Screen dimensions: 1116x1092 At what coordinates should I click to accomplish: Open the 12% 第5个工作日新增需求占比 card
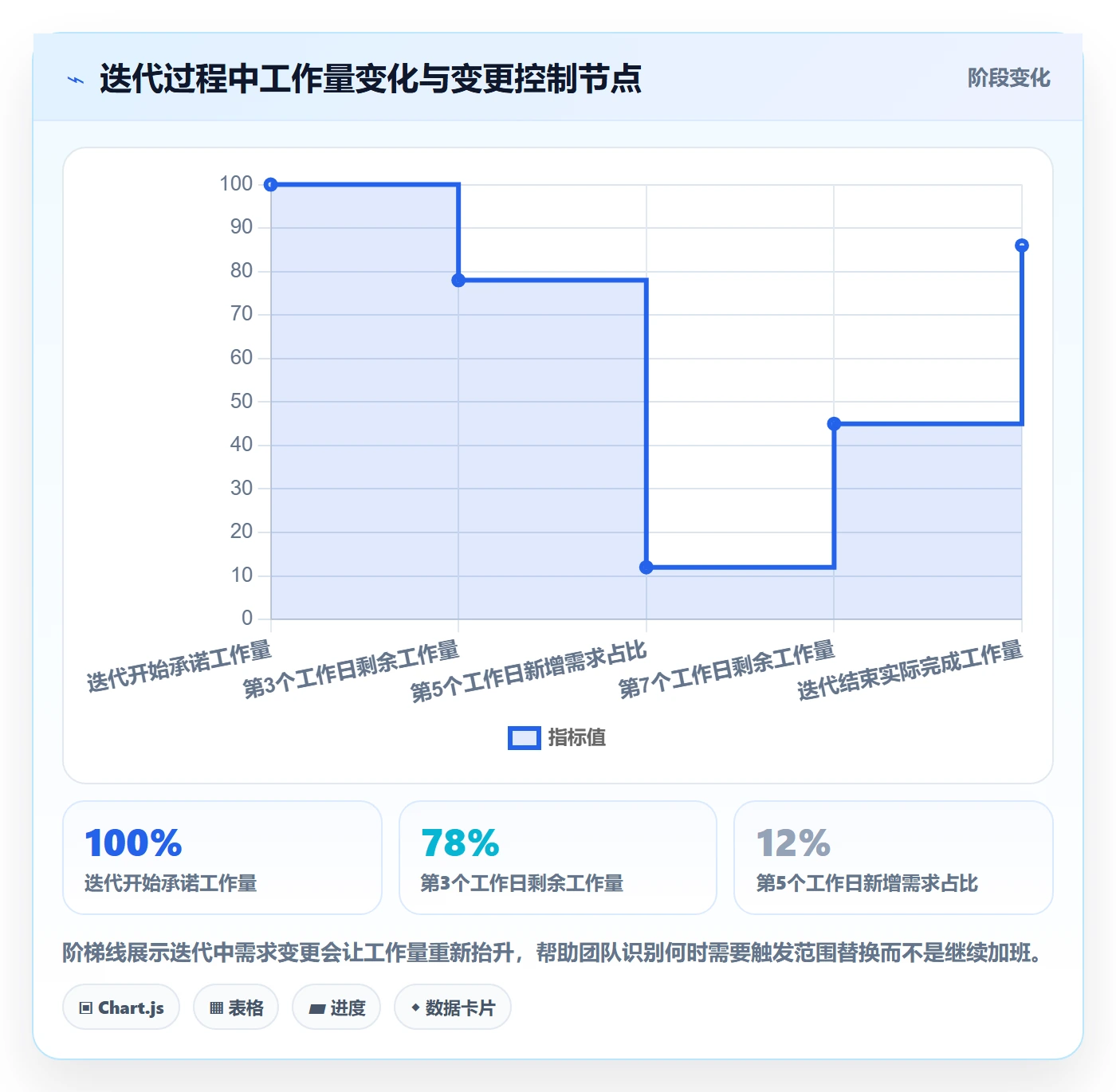(x=894, y=858)
